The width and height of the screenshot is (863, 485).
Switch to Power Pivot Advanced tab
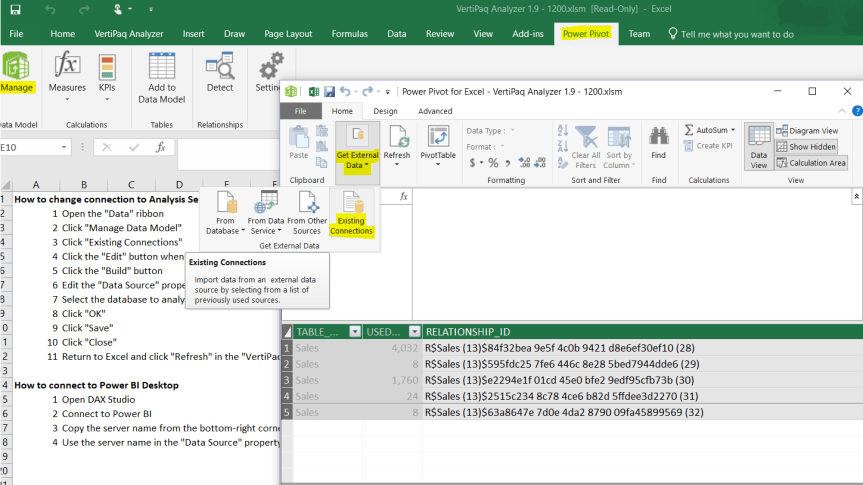435,111
